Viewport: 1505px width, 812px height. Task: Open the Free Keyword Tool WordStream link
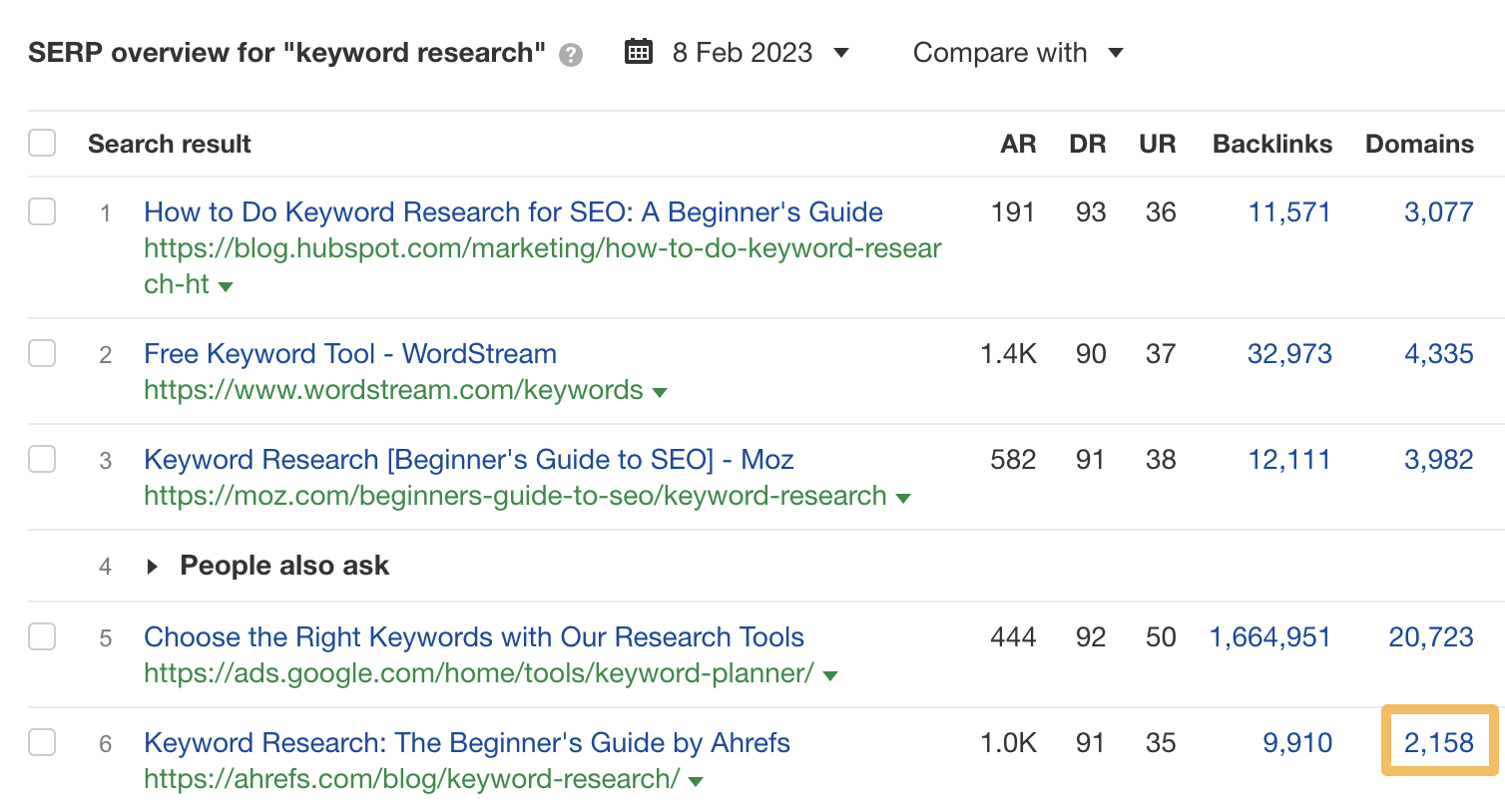tap(349, 353)
